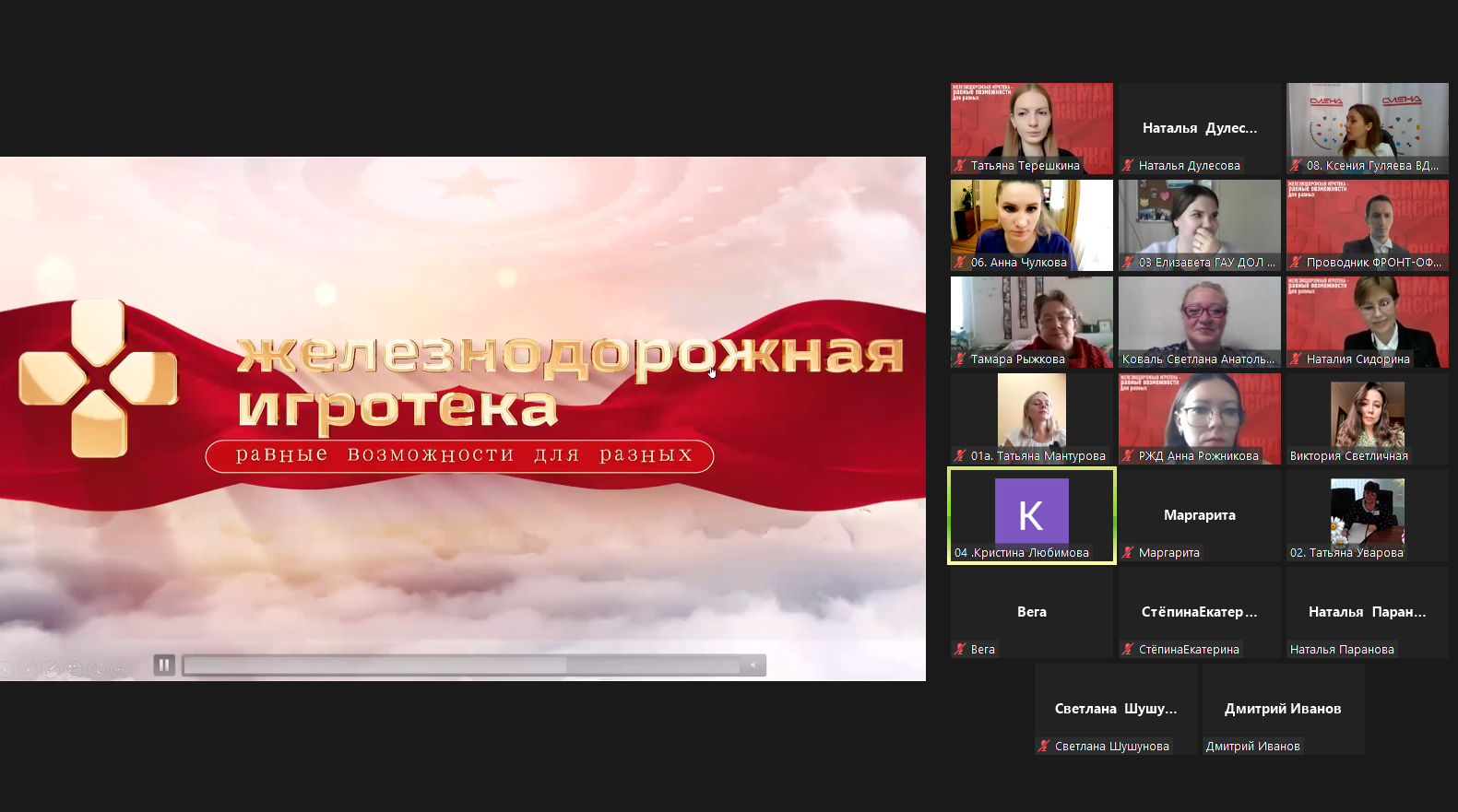This screenshot has height=812, width=1458.
Task: Click the see-all-slides icon in slideshow controls
Action: tap(75, 670)
